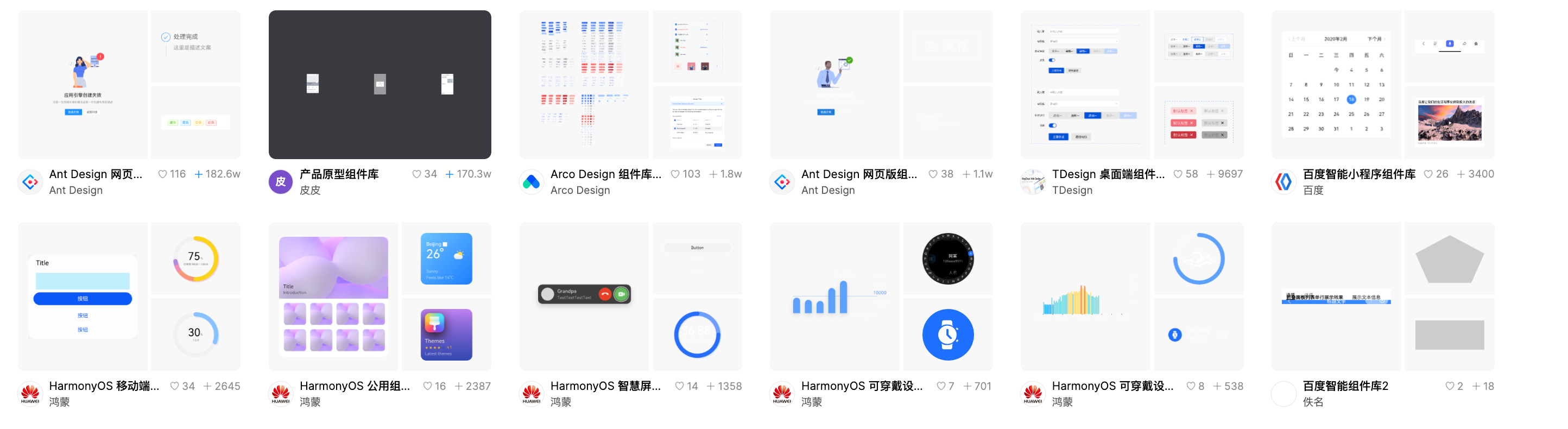Click the heart icon beside 116 likes
Viewport: 1568px width, 429px height.
click(162, 174)
